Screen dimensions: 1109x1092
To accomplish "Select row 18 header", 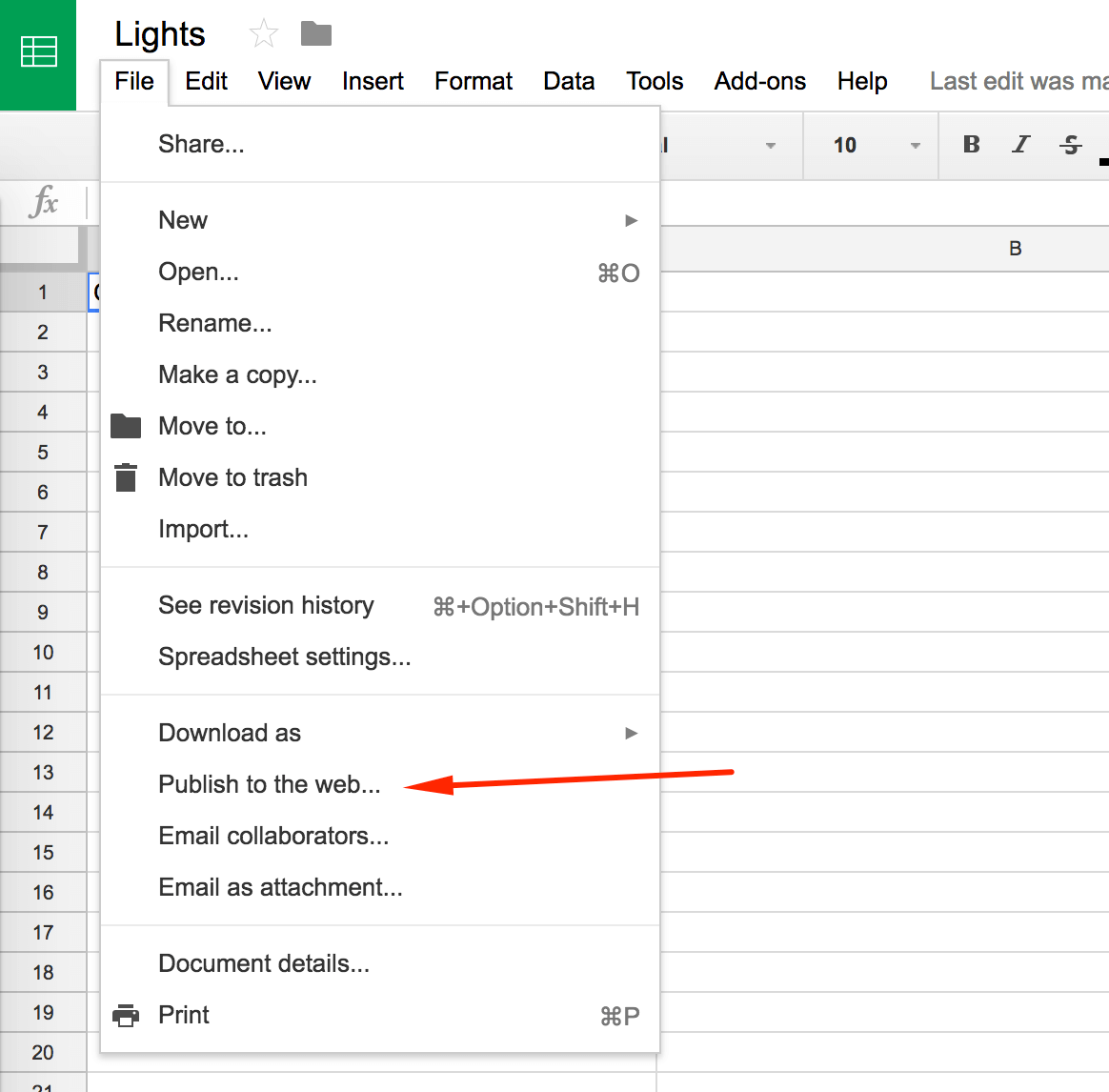I will [x=43, y=973].
